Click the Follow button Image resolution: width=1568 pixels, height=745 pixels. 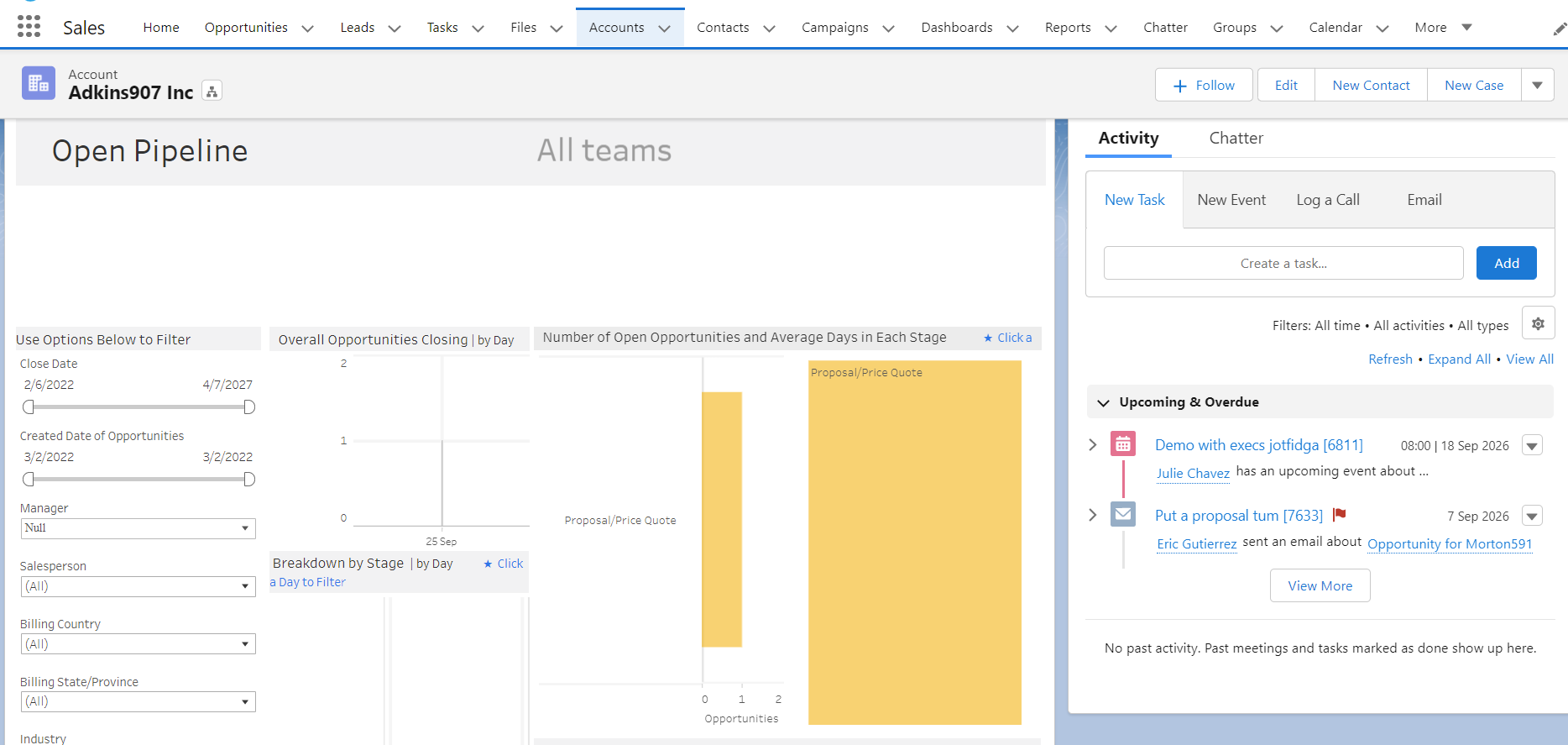click(1204, 85)
